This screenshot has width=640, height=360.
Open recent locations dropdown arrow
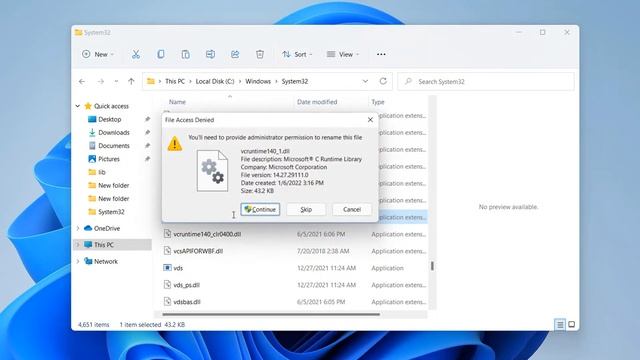click(x=116, y=82)
